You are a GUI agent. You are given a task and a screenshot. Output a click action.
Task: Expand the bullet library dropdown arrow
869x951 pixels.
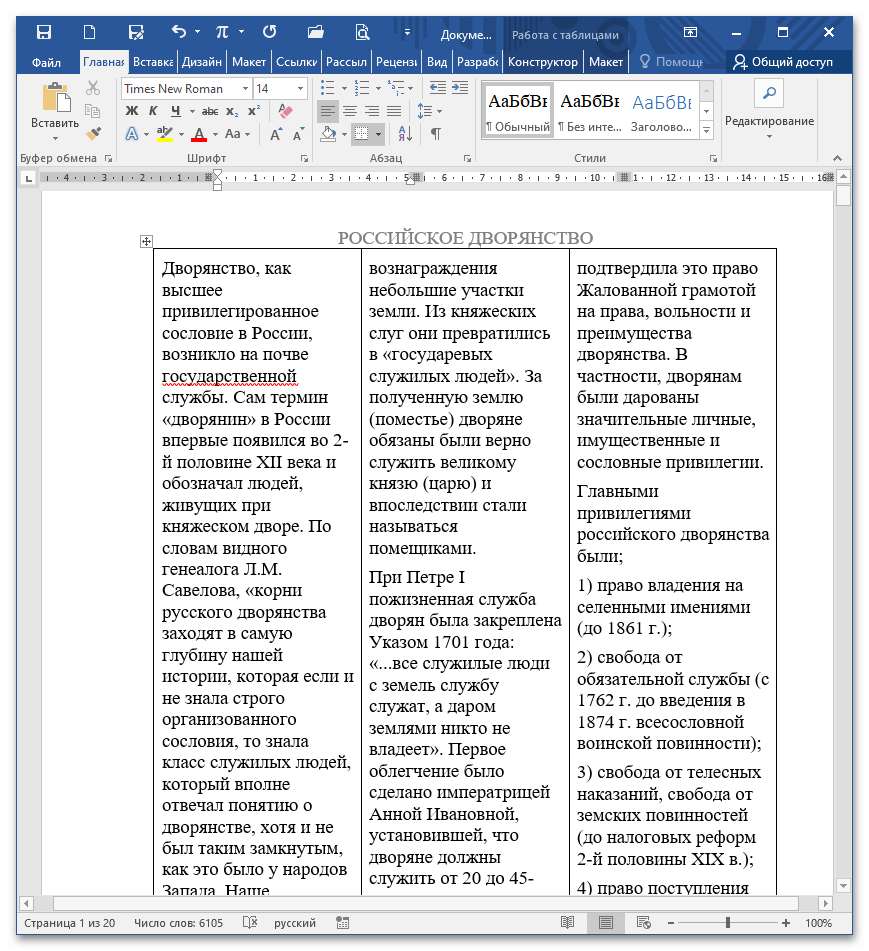tap(344, 89)
